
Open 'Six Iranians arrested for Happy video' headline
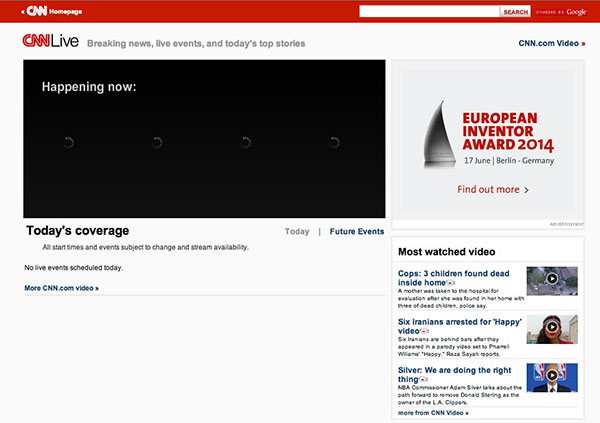point(460,326)
